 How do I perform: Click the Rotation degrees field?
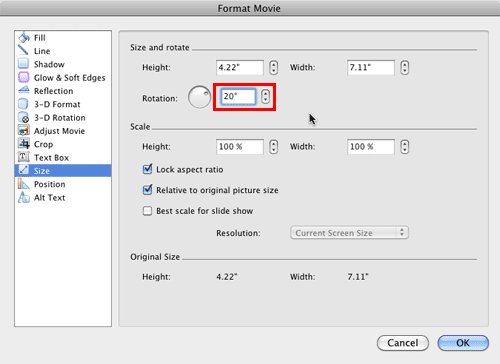tap(238, 97)
